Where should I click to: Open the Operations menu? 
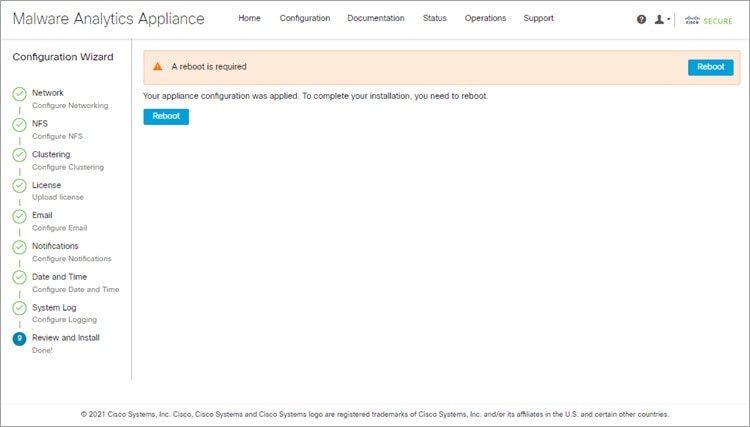(x=485, y=18)
